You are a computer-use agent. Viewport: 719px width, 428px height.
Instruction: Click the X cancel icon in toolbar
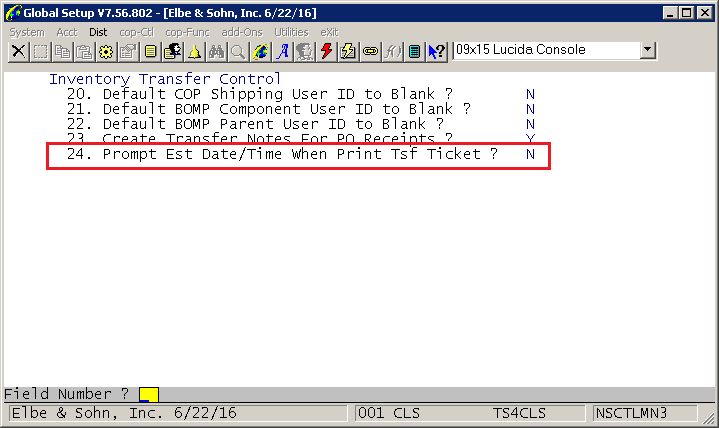[18, 51]
